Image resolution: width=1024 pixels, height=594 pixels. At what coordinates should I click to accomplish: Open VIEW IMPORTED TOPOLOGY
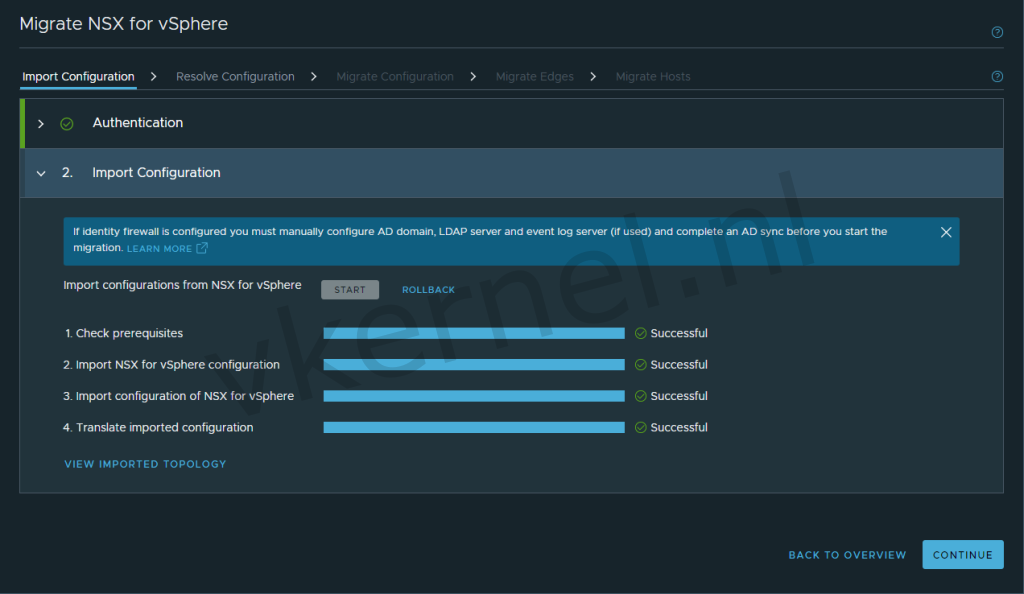click(145, 463)
